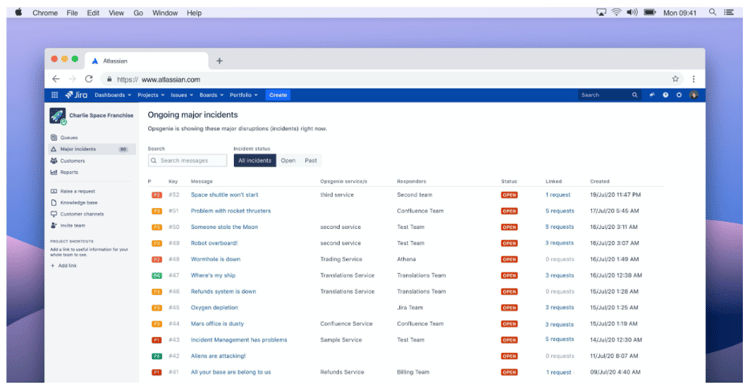Click OPEN status badge for Oxygen depletion
Screen dimensions: 750x389
pos(509,308)
